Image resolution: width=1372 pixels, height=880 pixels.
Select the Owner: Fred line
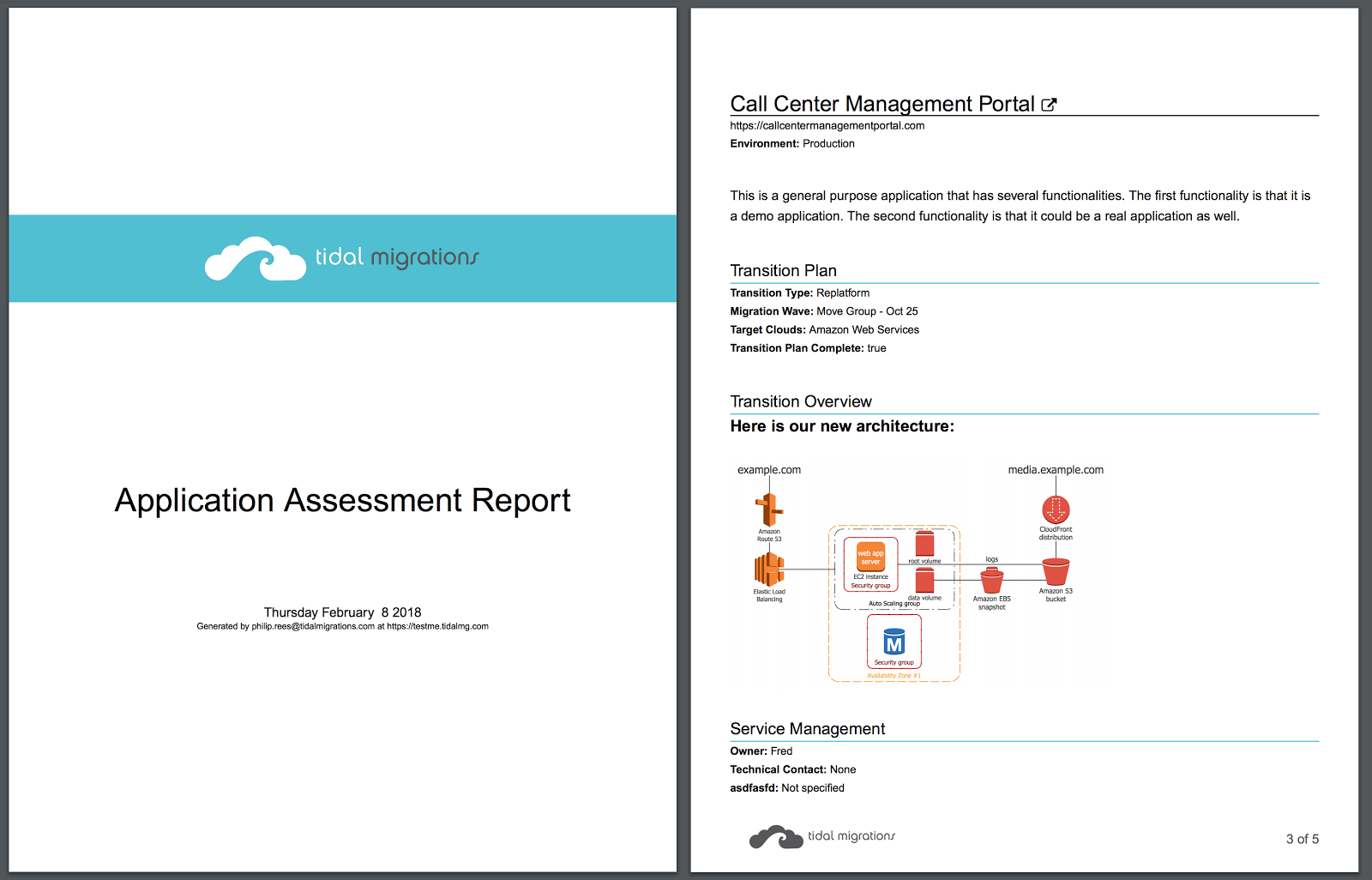(761, 751)
